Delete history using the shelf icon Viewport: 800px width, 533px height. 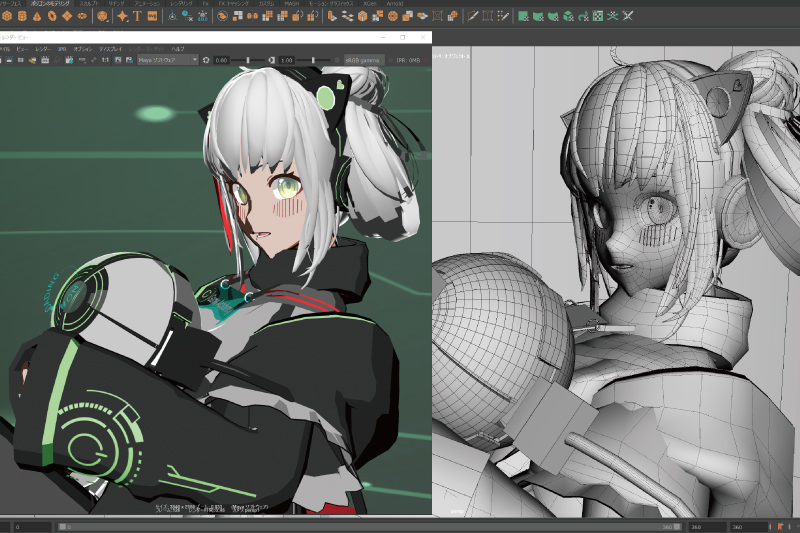tap(187, 16)
